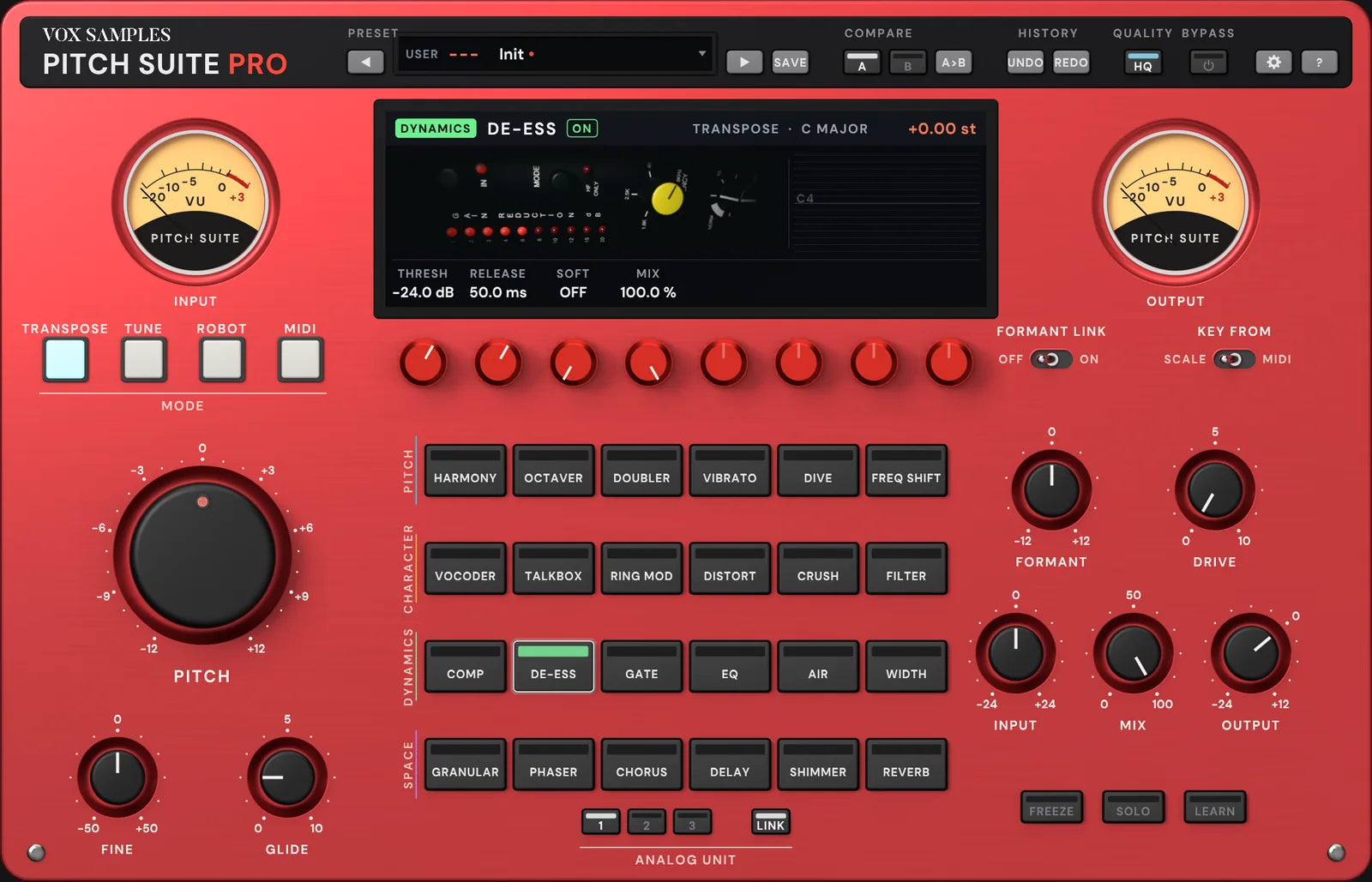Activate the FREEZE button
1372x882 pixels.
[x=1051, y=807]
